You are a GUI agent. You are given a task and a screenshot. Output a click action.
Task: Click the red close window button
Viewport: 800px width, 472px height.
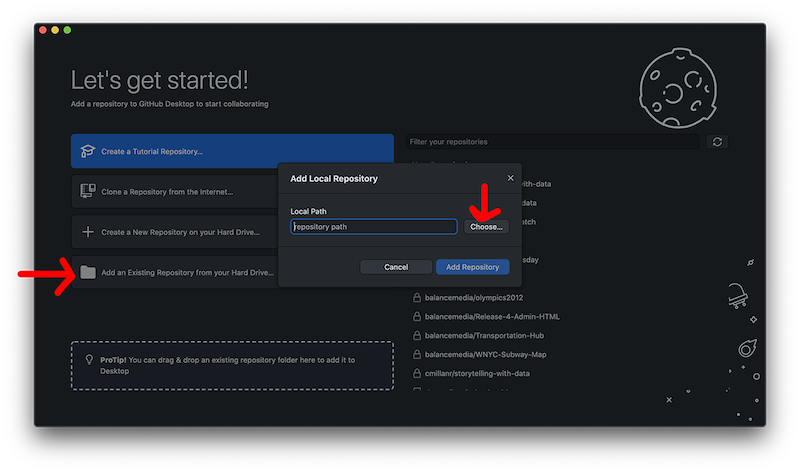click(x=43, y=30)
